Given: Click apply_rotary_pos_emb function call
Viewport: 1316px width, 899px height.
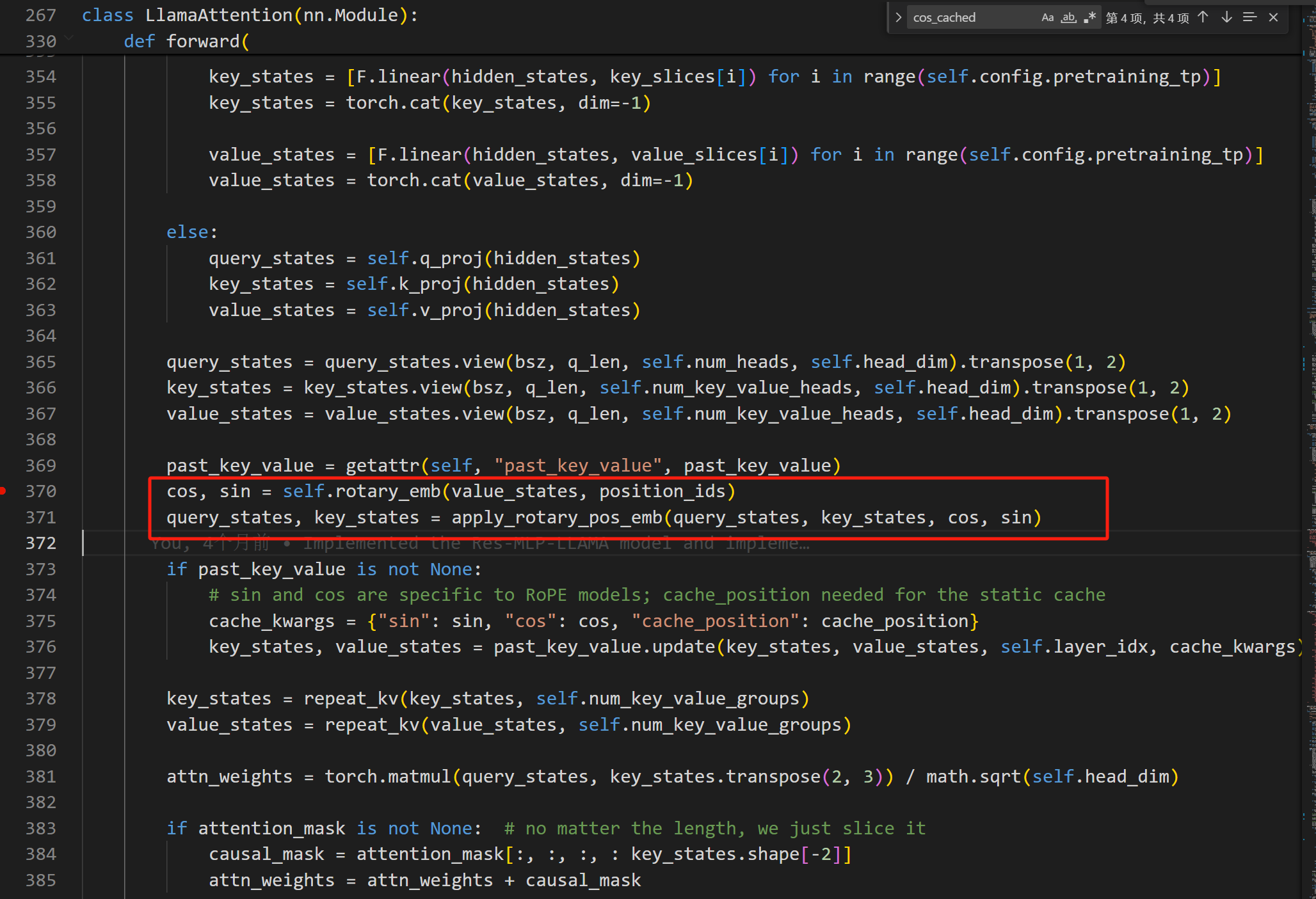Looking at the screenshot, I should pos(557,518).
